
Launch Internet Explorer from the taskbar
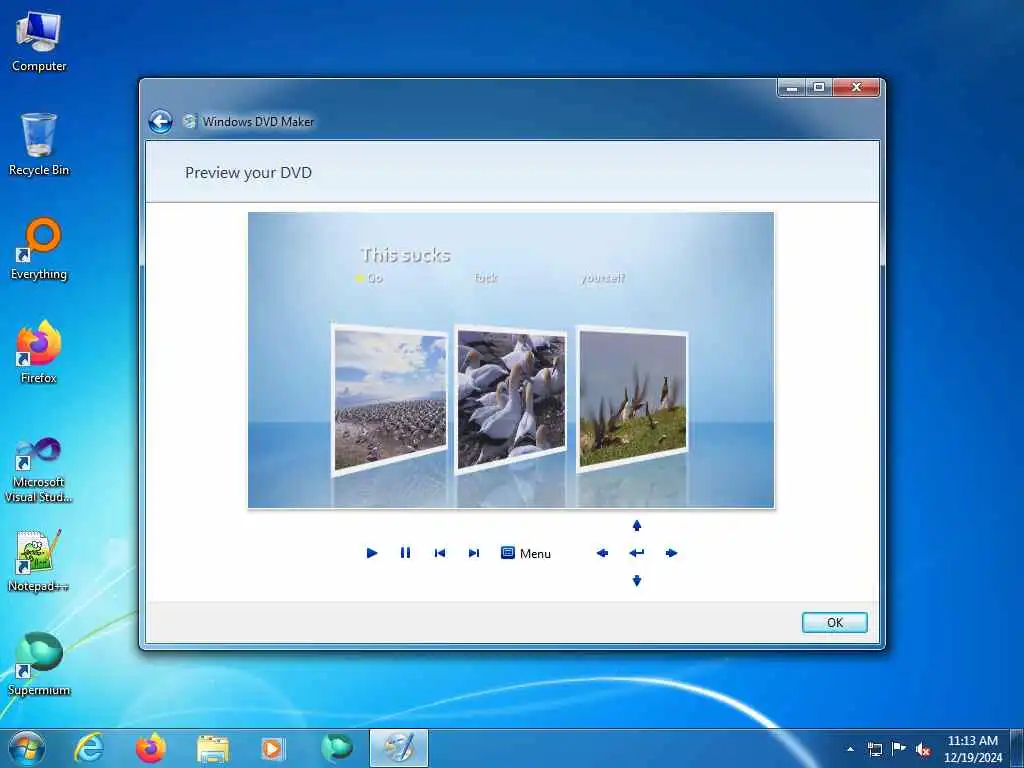pyautogui.click(x=88, y=748)
